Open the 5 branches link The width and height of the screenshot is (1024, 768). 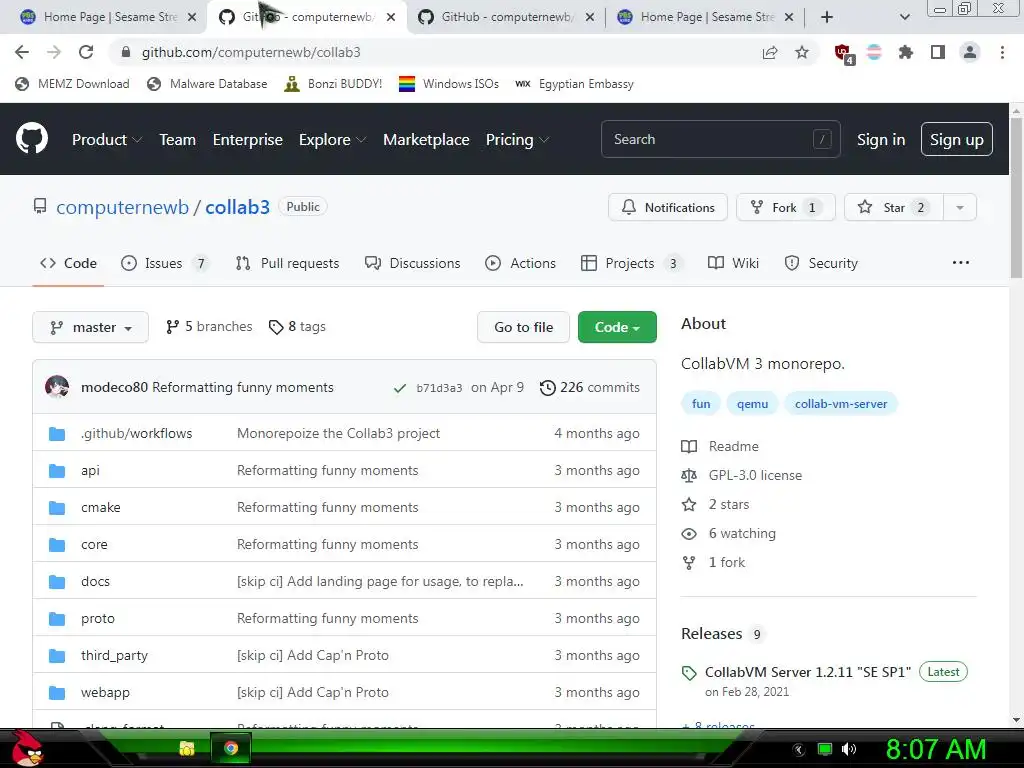[x=209, y=327]
